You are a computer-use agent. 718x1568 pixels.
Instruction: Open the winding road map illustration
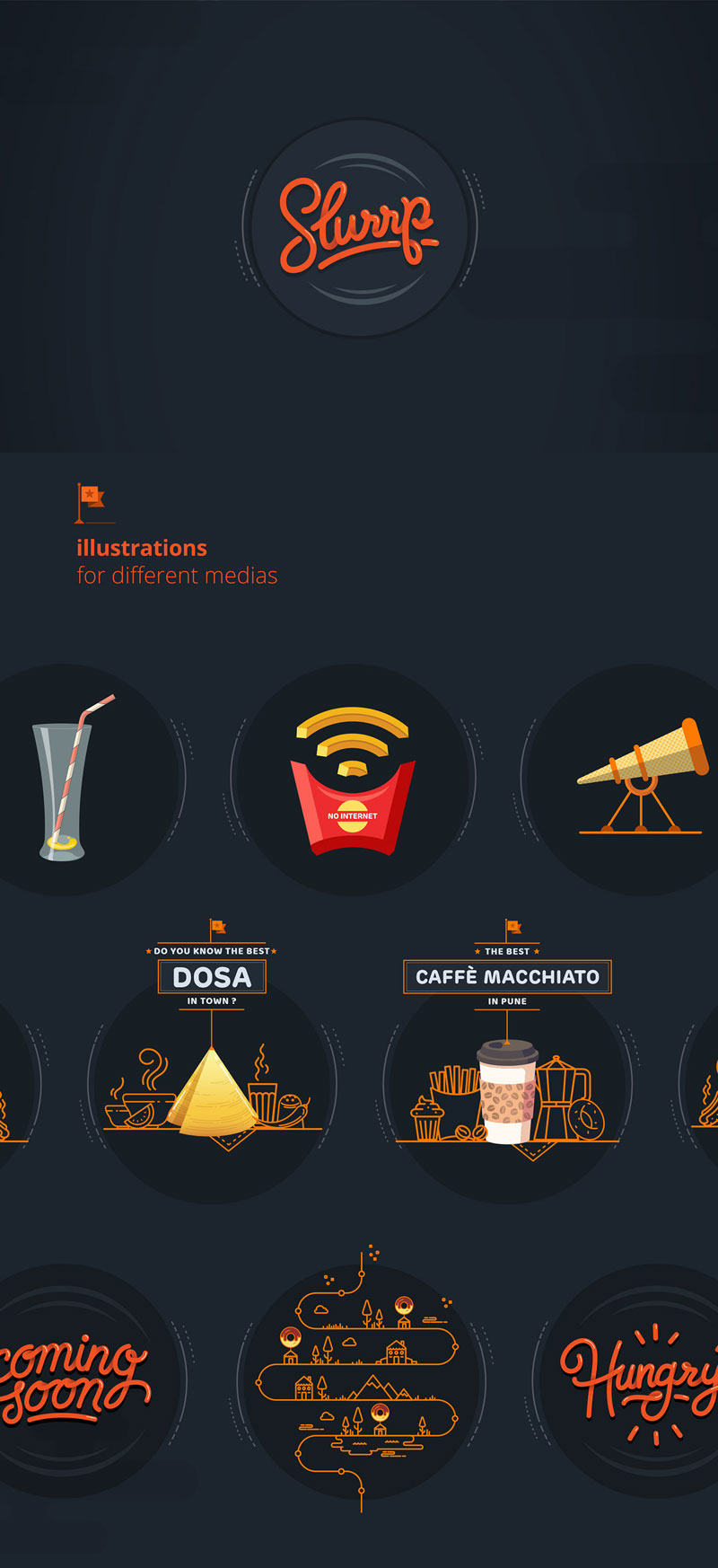tap(361, 1380)
